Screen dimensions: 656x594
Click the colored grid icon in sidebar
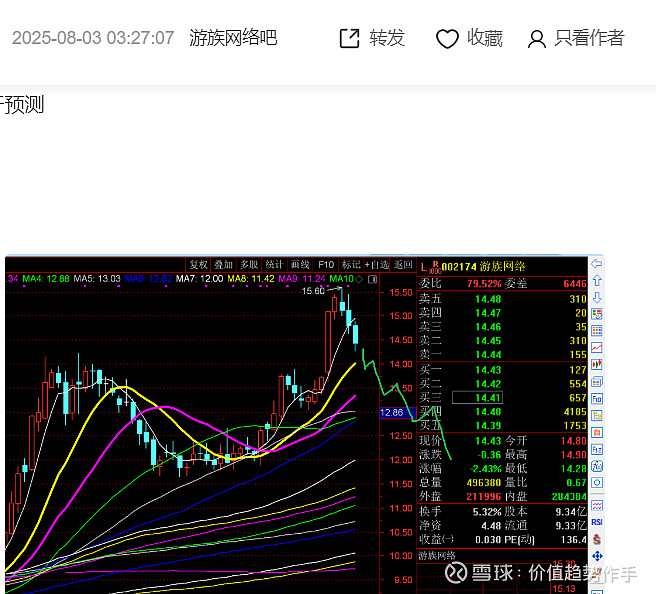(597, 331)
